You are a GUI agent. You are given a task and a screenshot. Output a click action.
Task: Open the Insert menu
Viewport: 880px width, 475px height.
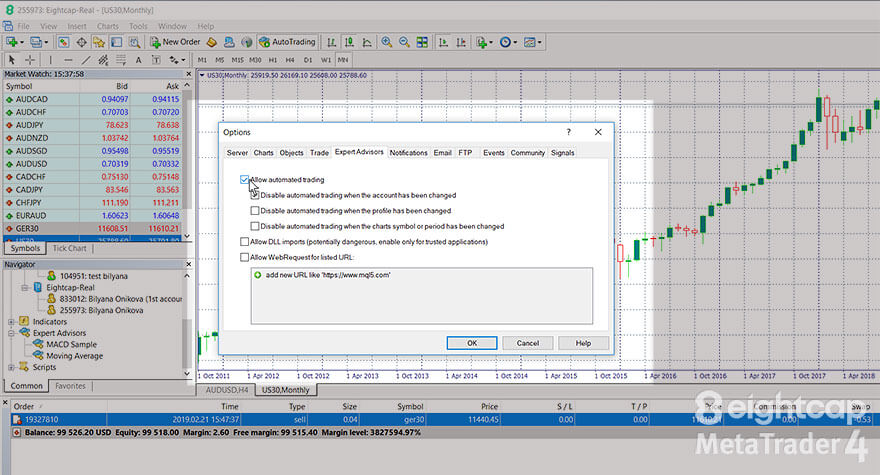coord(77,26)
